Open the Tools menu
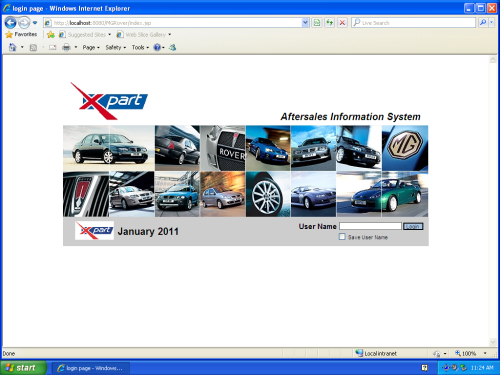The image size is (500, 375). (140, 48)
